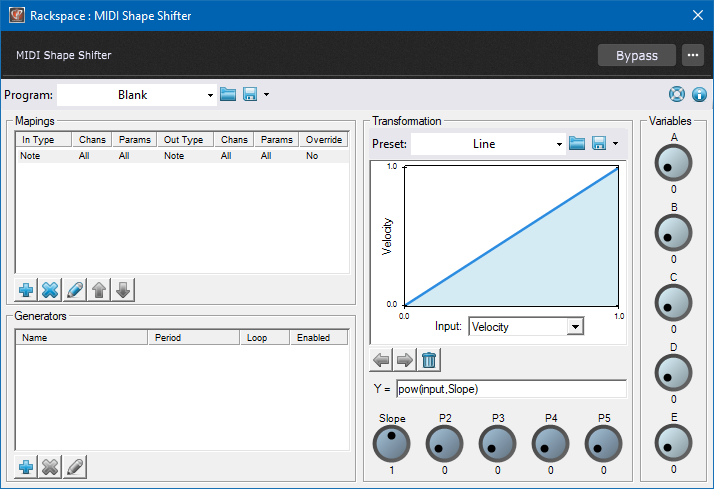The height and width of the screenshot is (489, 714).
Task: Adjust the P3 knob
Action: tap(498, 443)
